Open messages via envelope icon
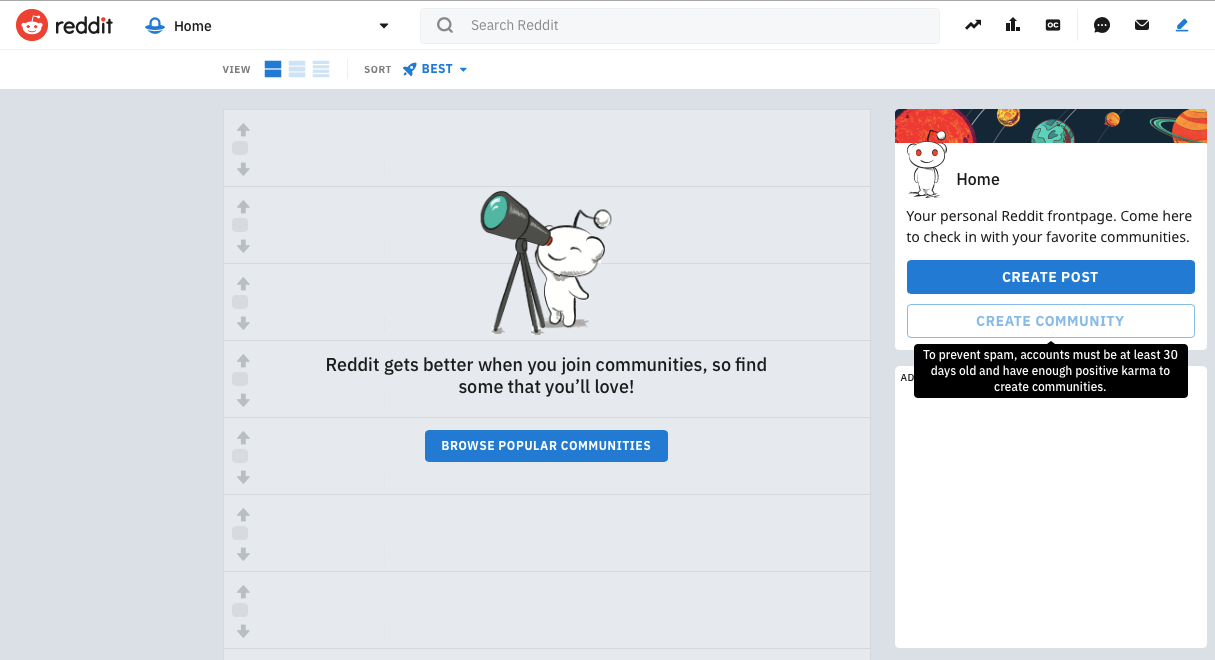The image size is (1215, 660). pyautogui.click(x=1142, y=26)
